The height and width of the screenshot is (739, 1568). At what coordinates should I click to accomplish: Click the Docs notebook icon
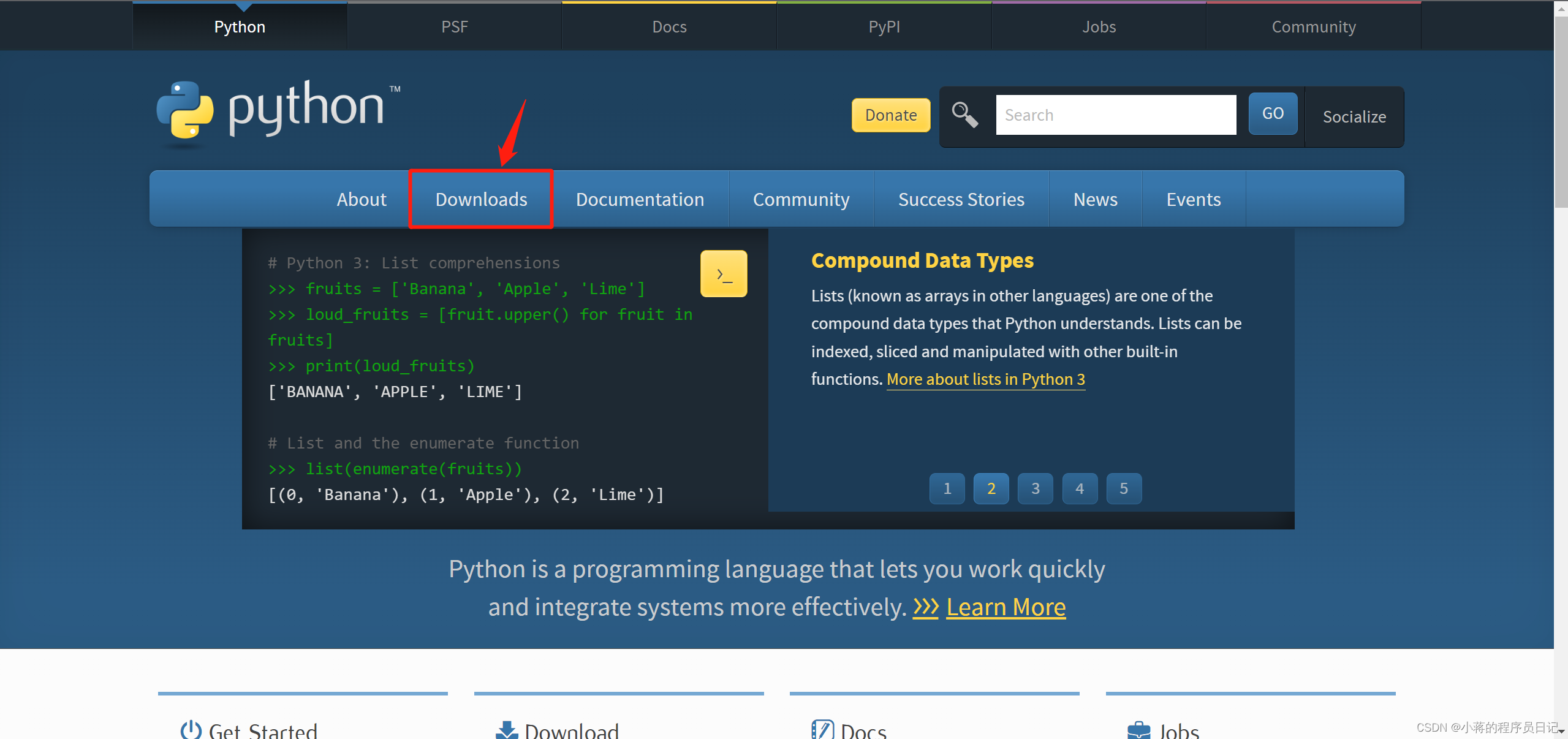pos(822,730)
